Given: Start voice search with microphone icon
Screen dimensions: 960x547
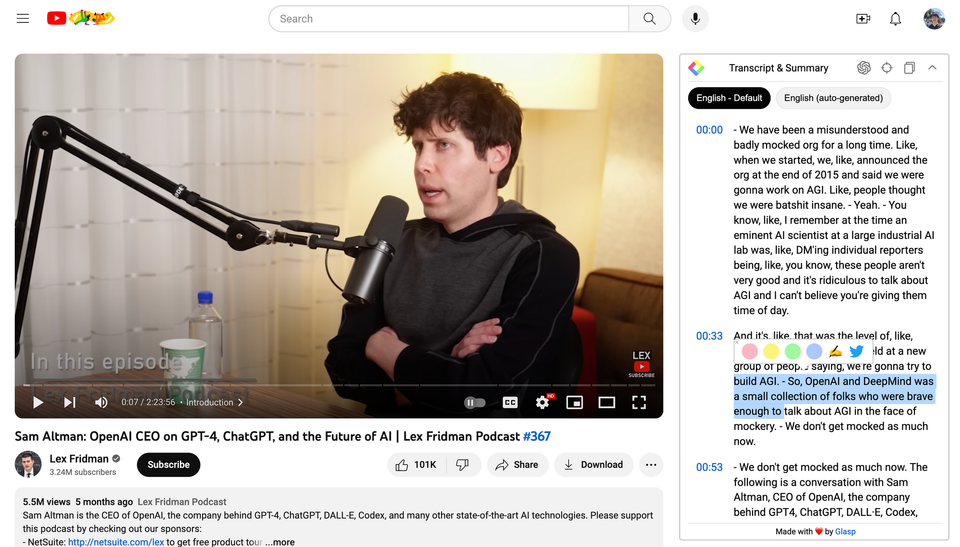Looking at the screenshot, I should coord(695,18).
